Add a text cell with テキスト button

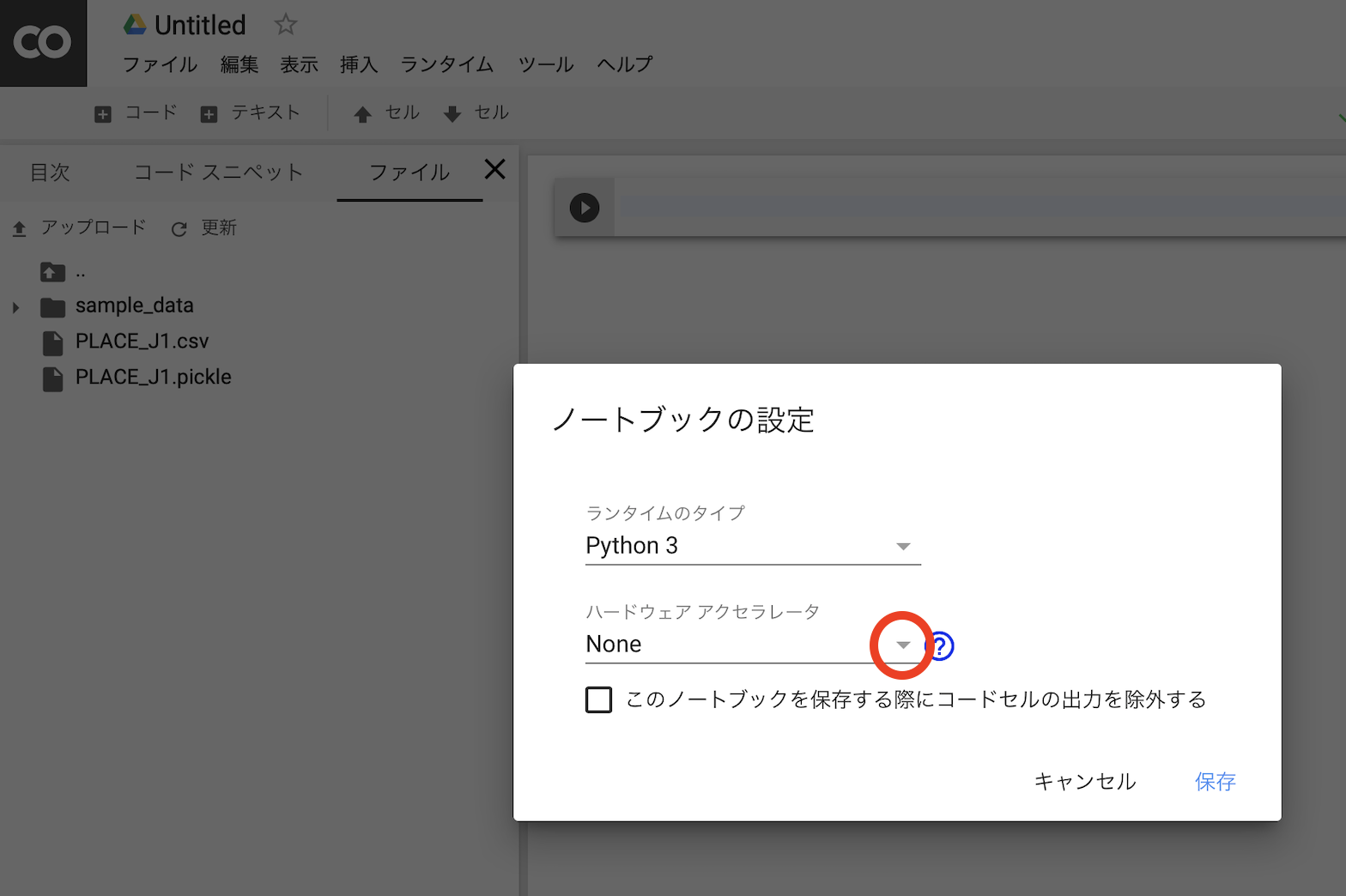pos(250,113)
